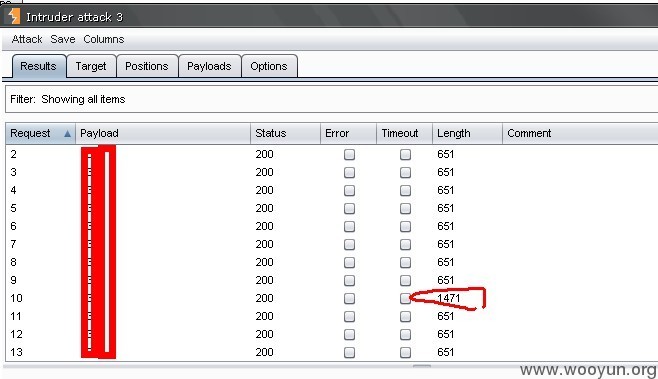Open the Attack menu

click(27, 39)
